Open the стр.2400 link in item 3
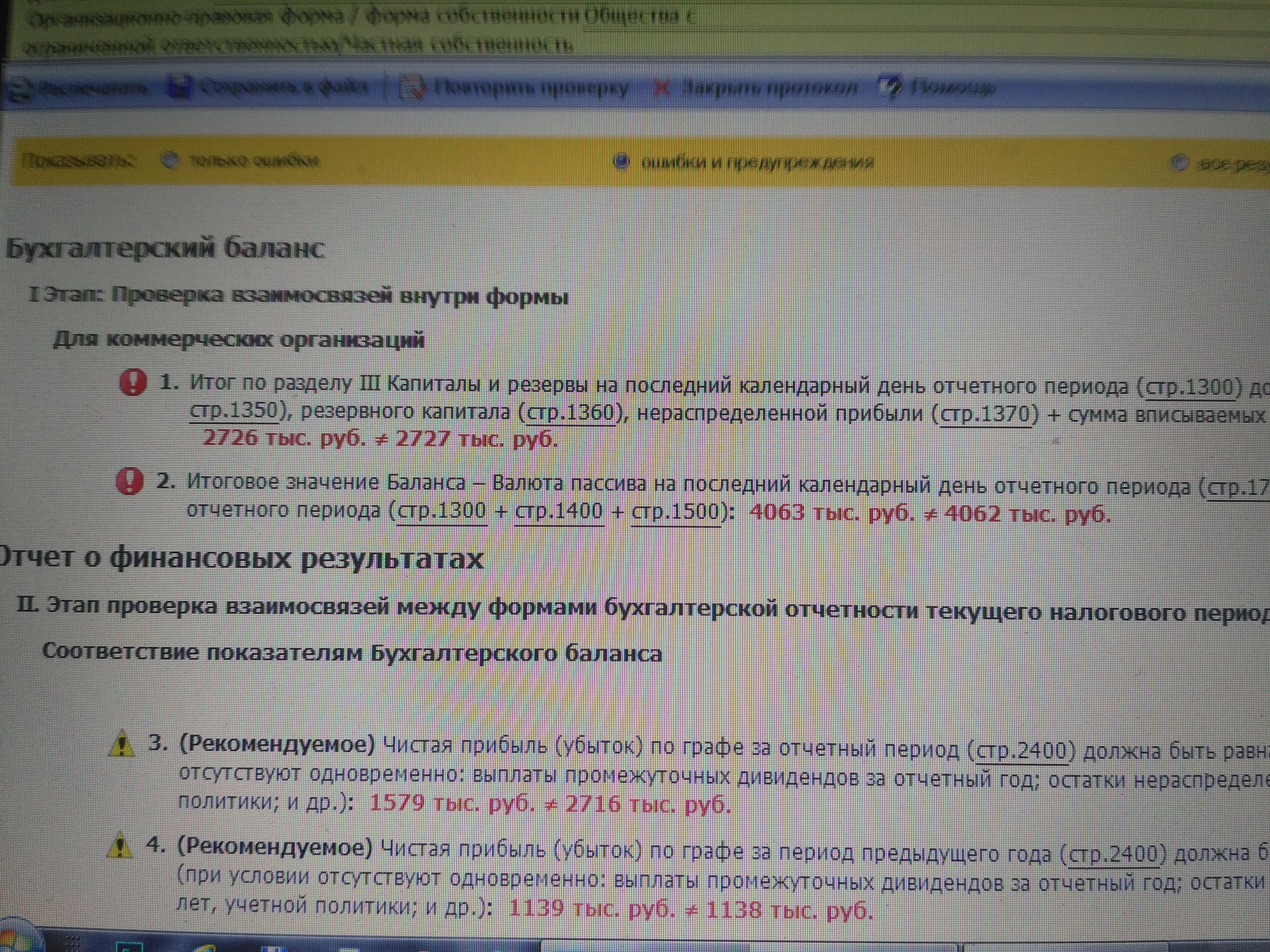This screenshot has height=952, width=1270. (x=1022, y=751)
